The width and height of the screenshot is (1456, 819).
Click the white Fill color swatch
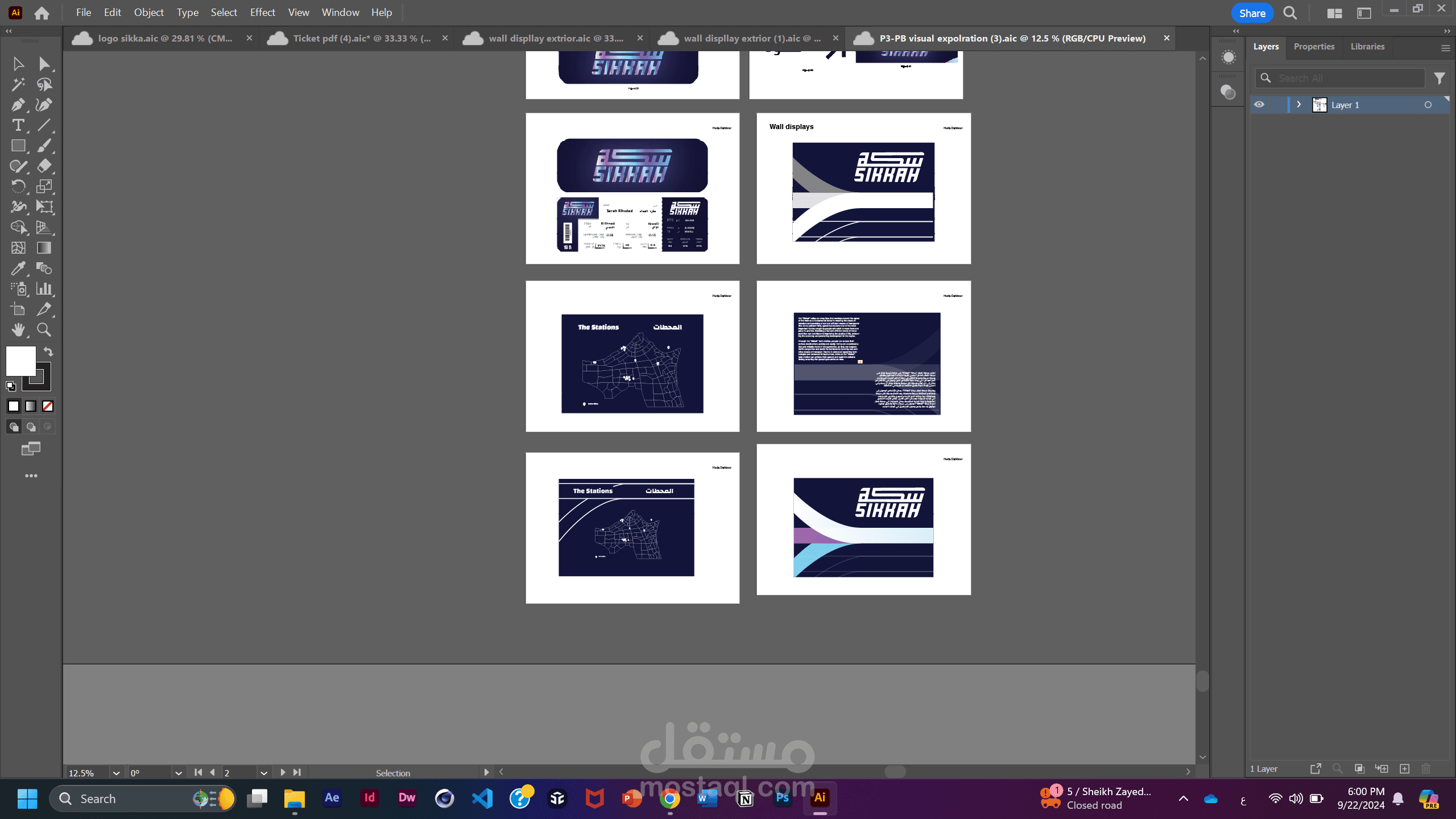pyautogui.click(x=20, y=361)
